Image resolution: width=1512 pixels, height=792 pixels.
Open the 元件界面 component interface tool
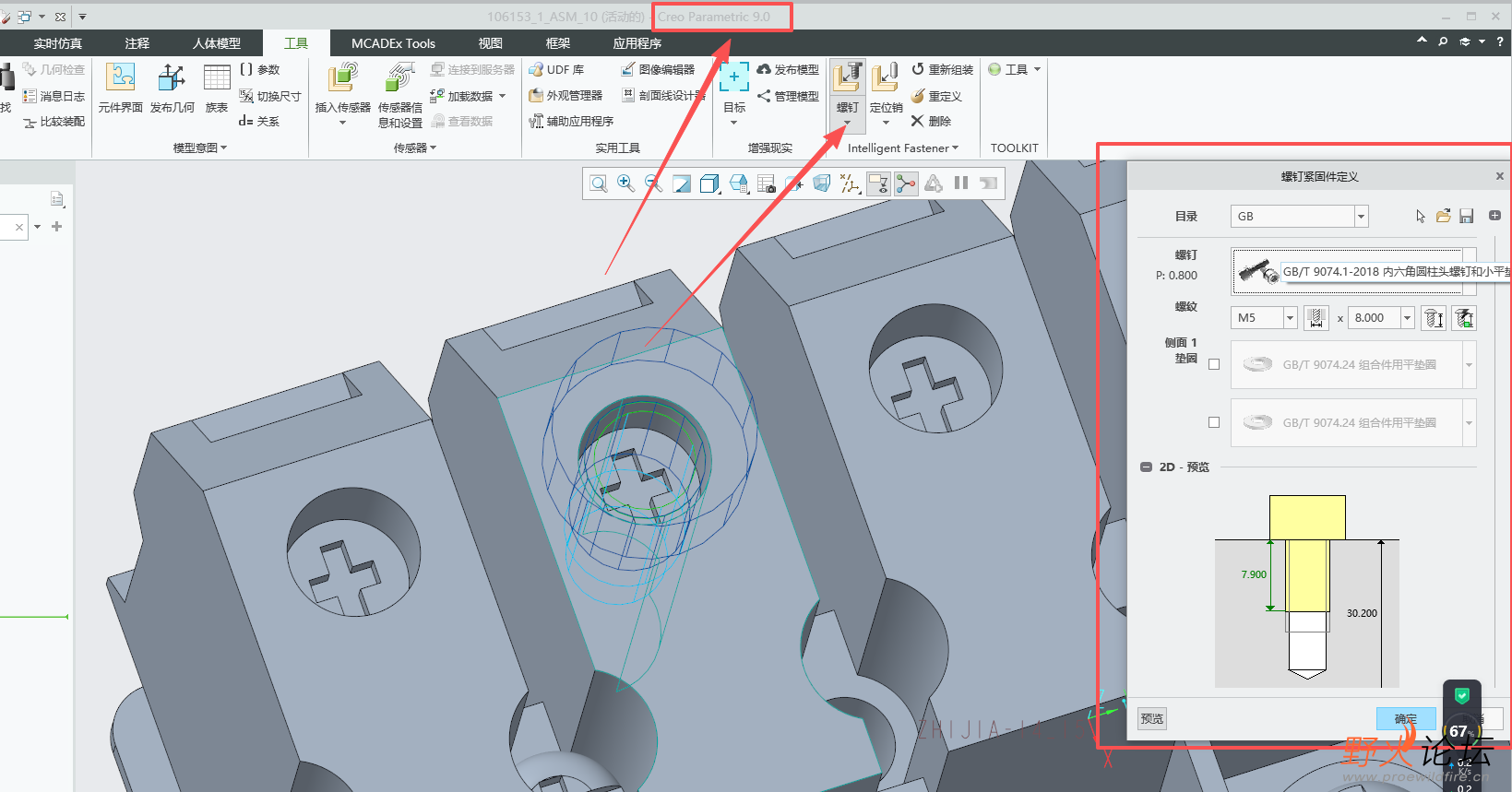[x=120, y=88]
